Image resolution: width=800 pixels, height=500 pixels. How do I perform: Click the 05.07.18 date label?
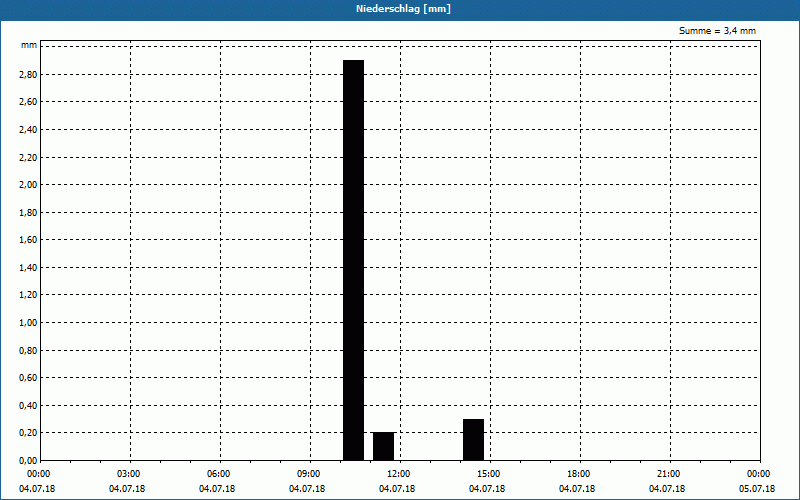click(x=757, y=489)
